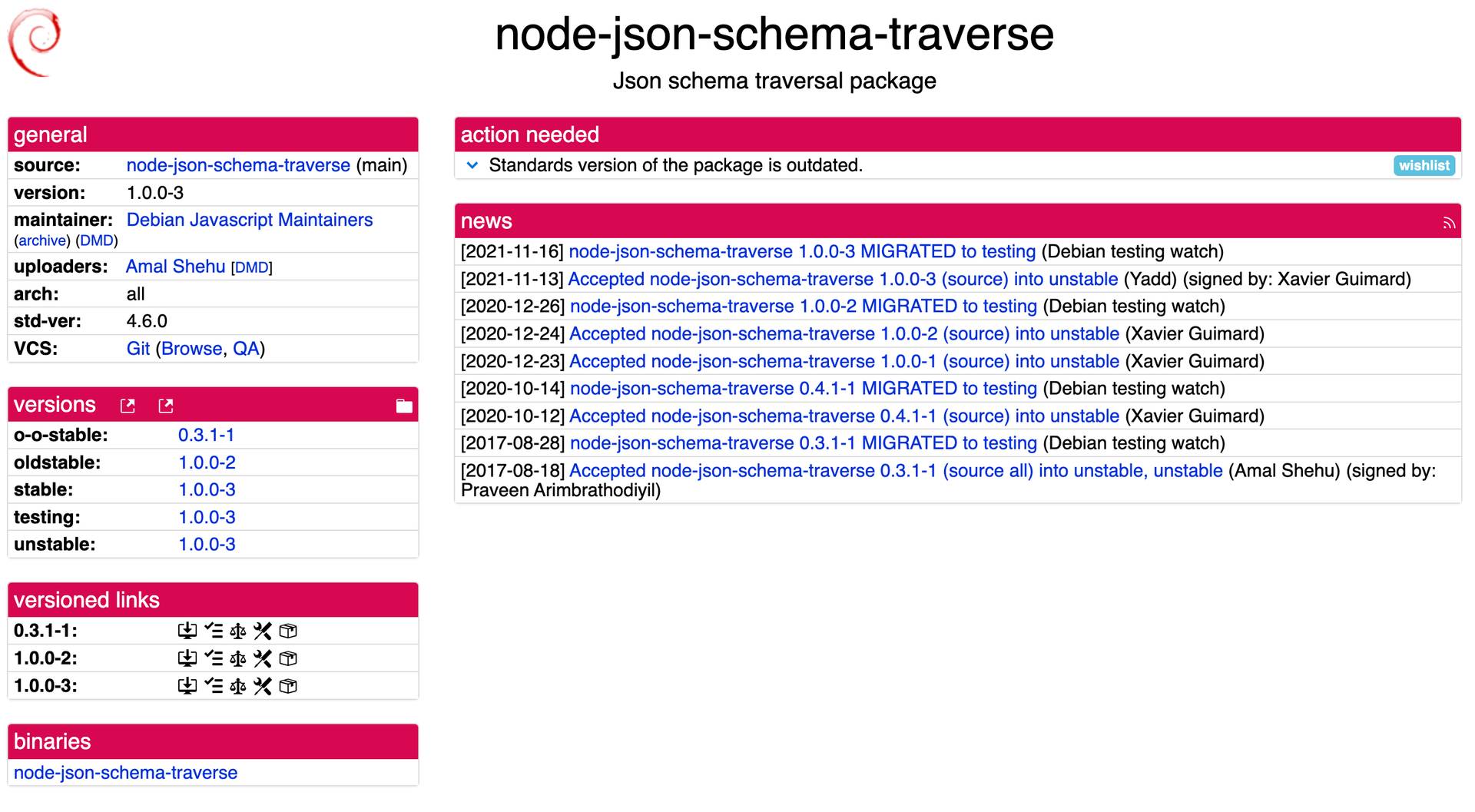Open the wishlist severity badge
This screenshot has width=1475, height=812.
coord(1424,165)
